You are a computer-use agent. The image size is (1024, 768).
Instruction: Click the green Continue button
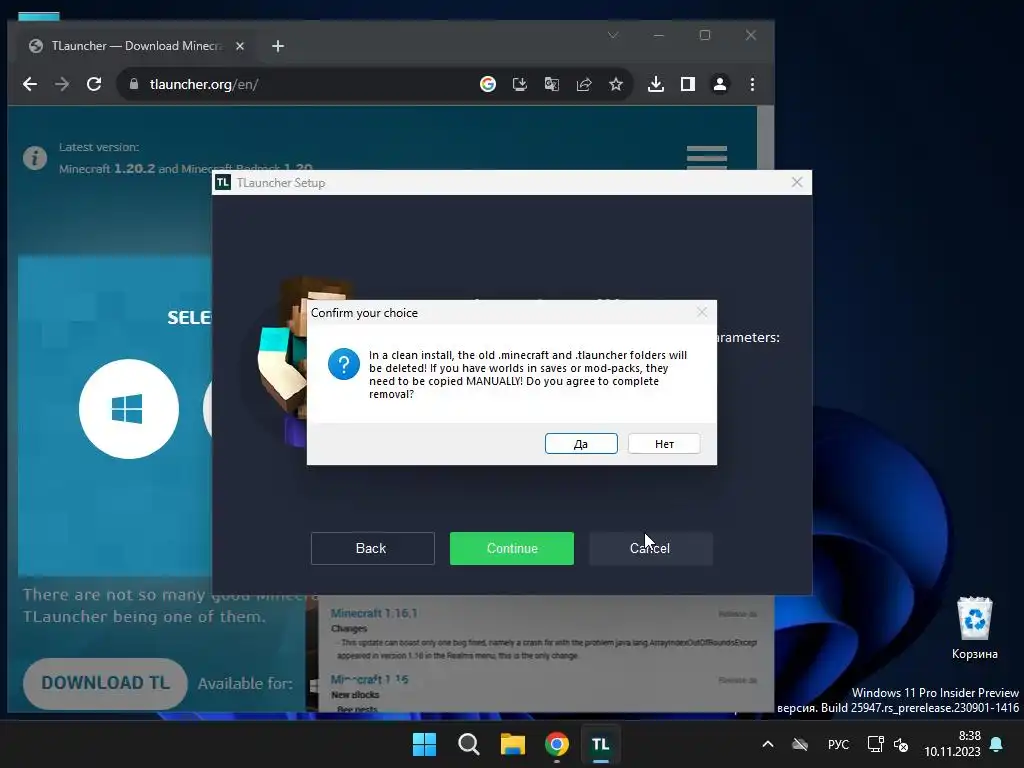tap(511, 548)
